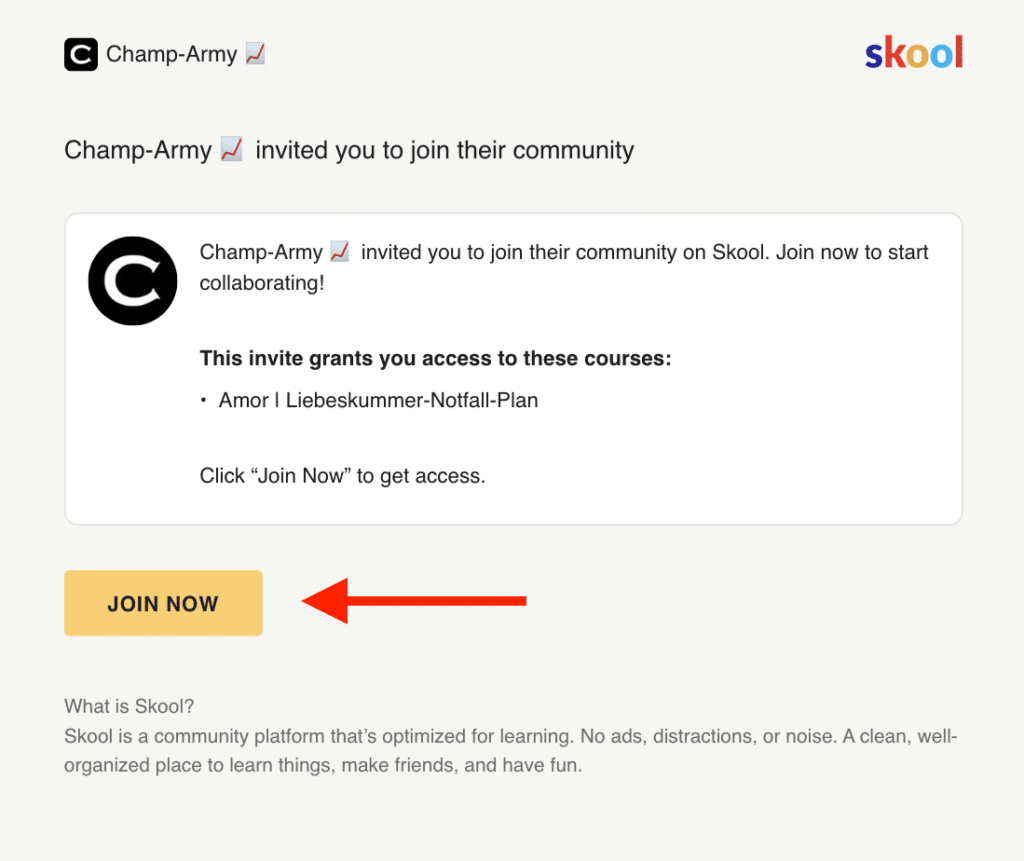Click the Amor | Liebeskummer-Notfall-Plan course item
Screen dimensions: 1024x861
(x=378, y=400)
